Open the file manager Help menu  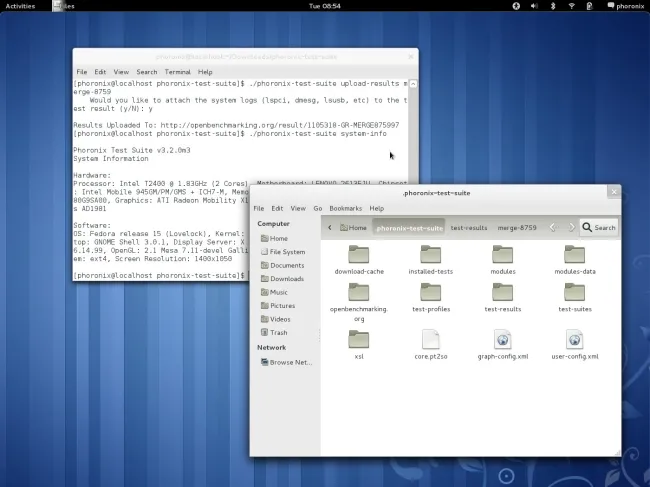pyautogui.click(x=376, y=208)
